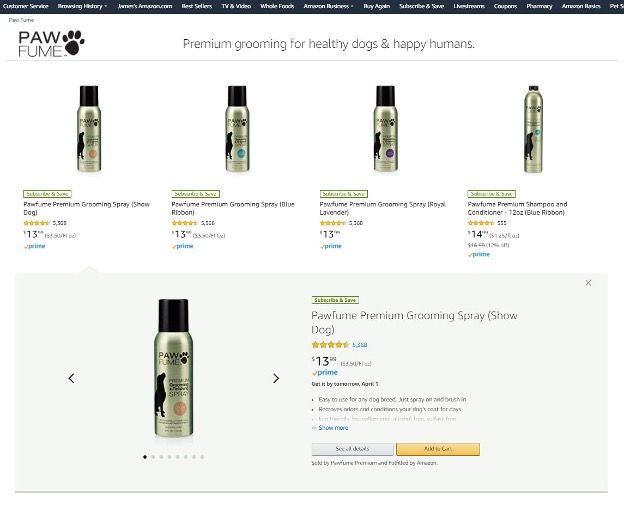Click star rating of Shampoo and Conditioner
Screen dimensions: 624x512
pos(481,223)
